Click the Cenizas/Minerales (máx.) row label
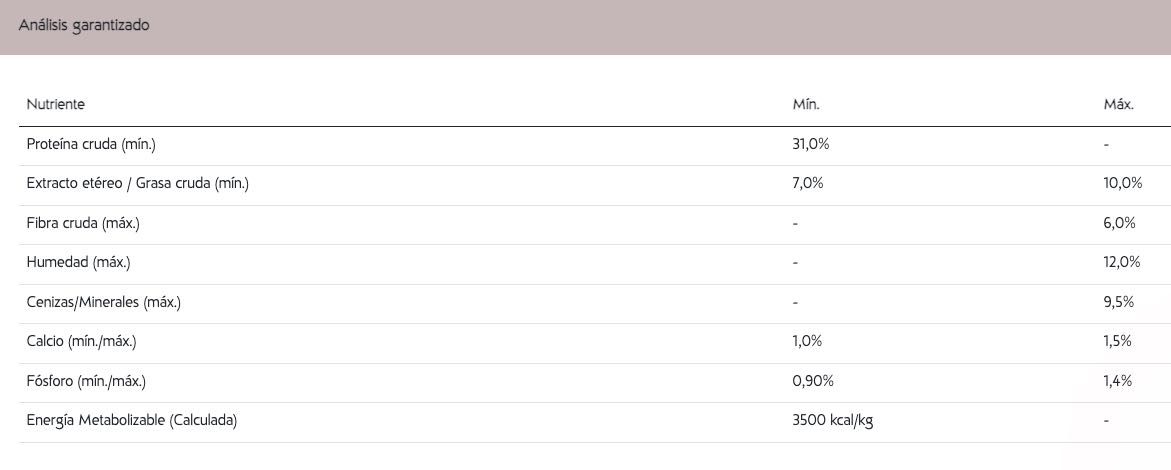This screenshot has height=470, width=1171. click(104, 303)
